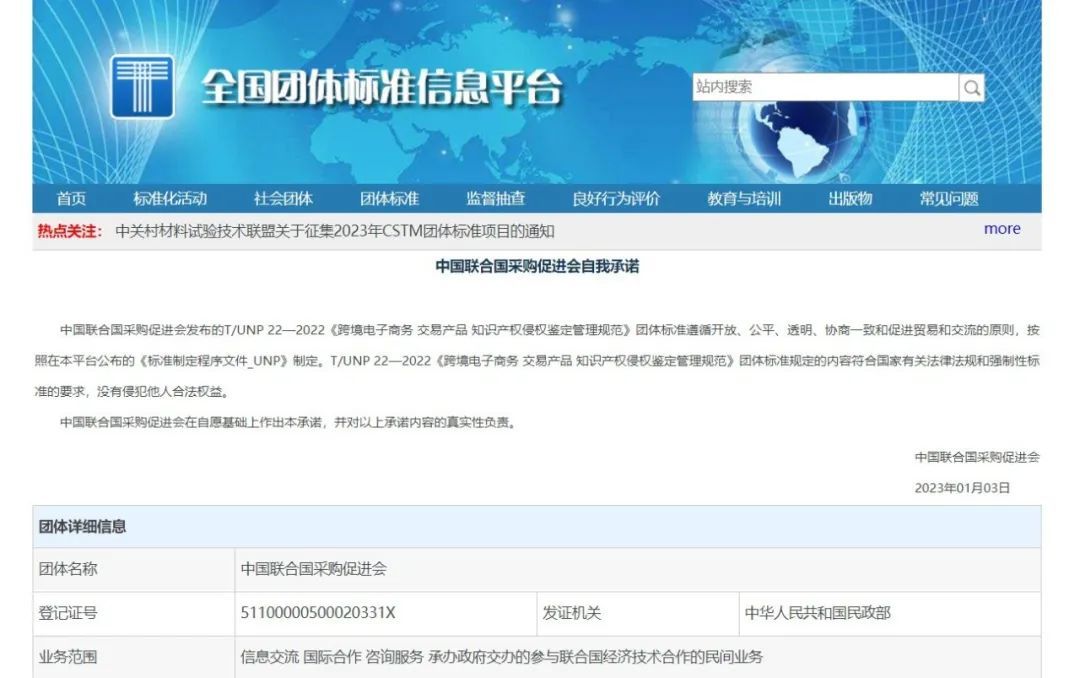Select the 中国联合国采购促进会自我承诺 heading

537,266
